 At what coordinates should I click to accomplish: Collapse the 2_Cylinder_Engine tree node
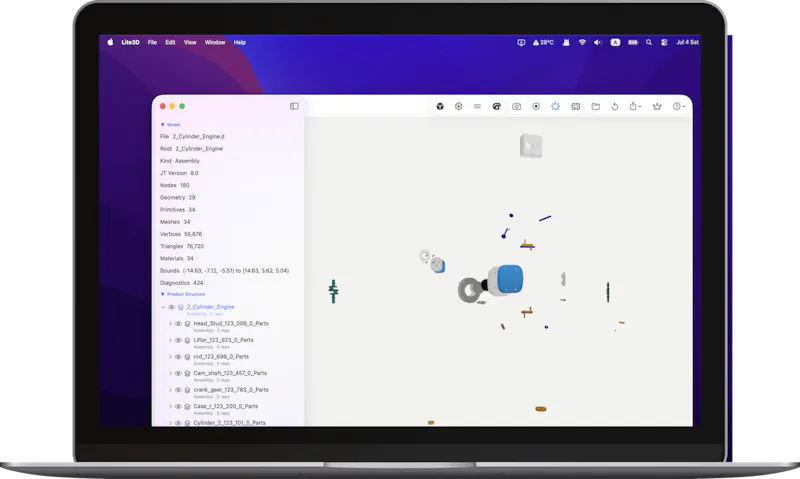pos(163,307)
